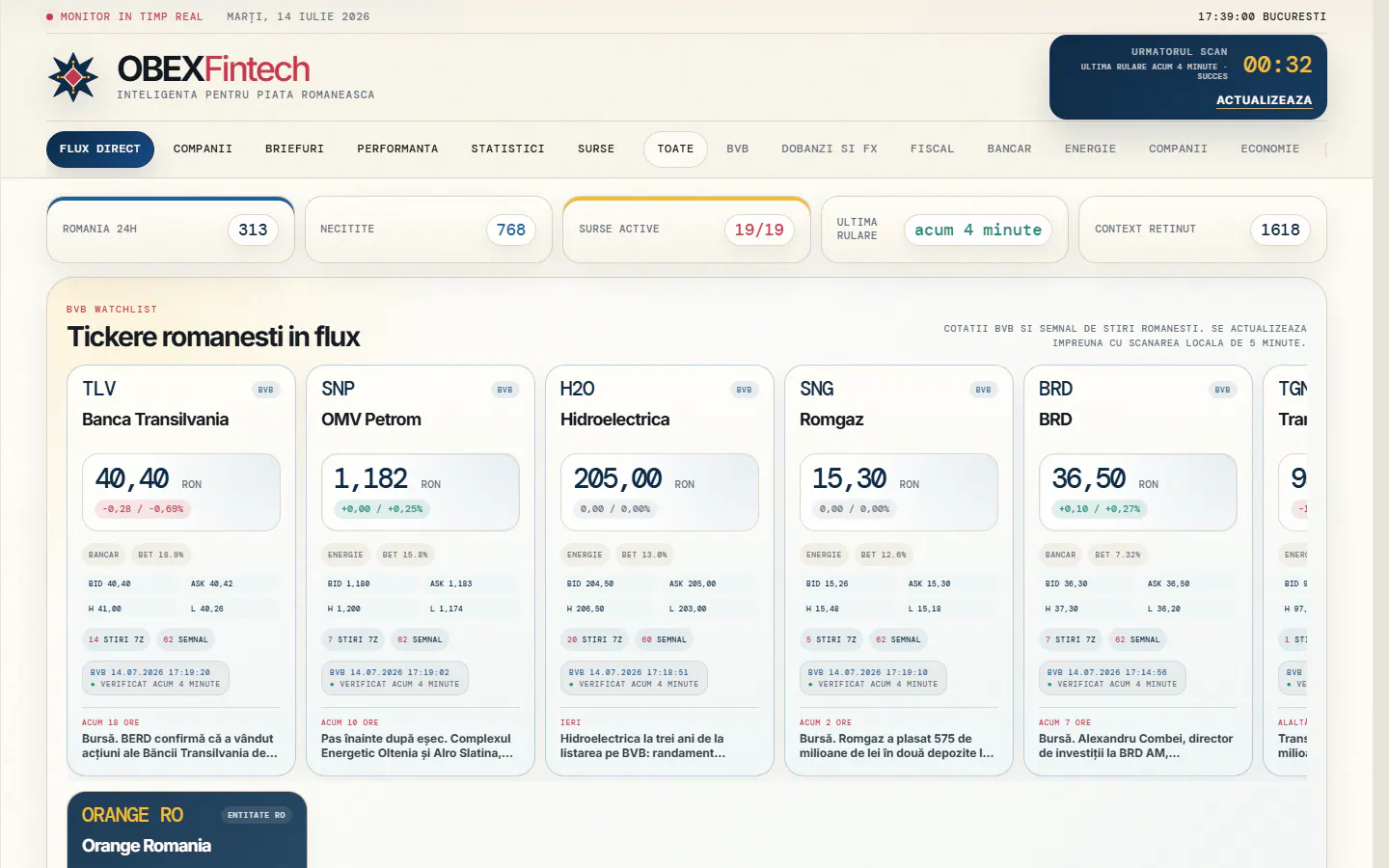The image size is (1389, 868).
Task: Click the BET 18.0% tag
Action: [x=161, y=555]
